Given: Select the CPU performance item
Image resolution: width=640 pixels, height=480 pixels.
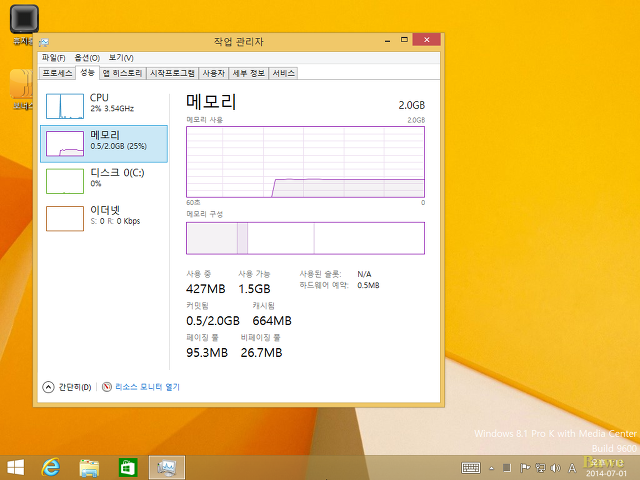Looking at the screenshot, I should click(x=104, y=106).
